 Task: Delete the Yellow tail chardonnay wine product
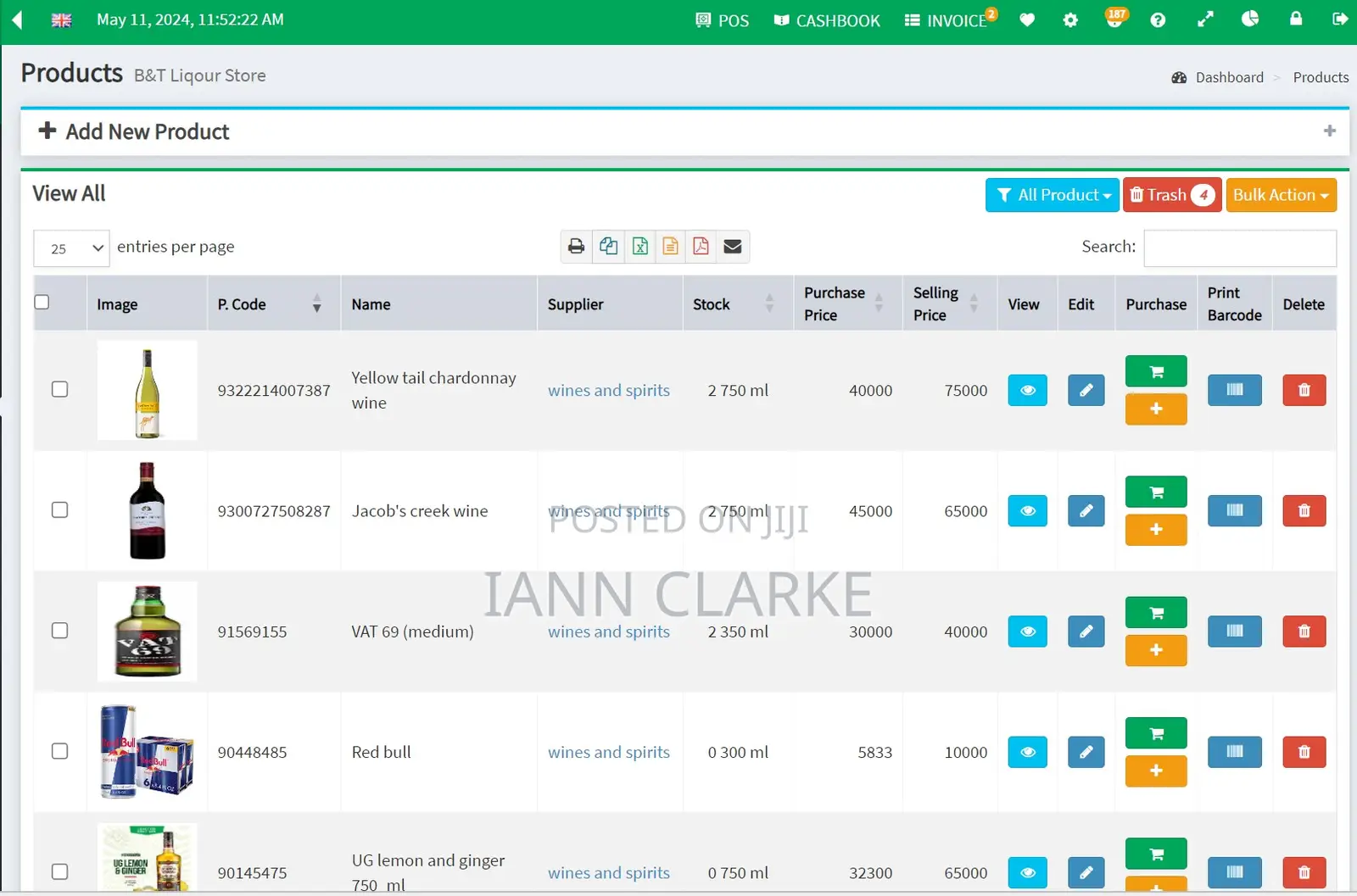(x=1304, y=391)
